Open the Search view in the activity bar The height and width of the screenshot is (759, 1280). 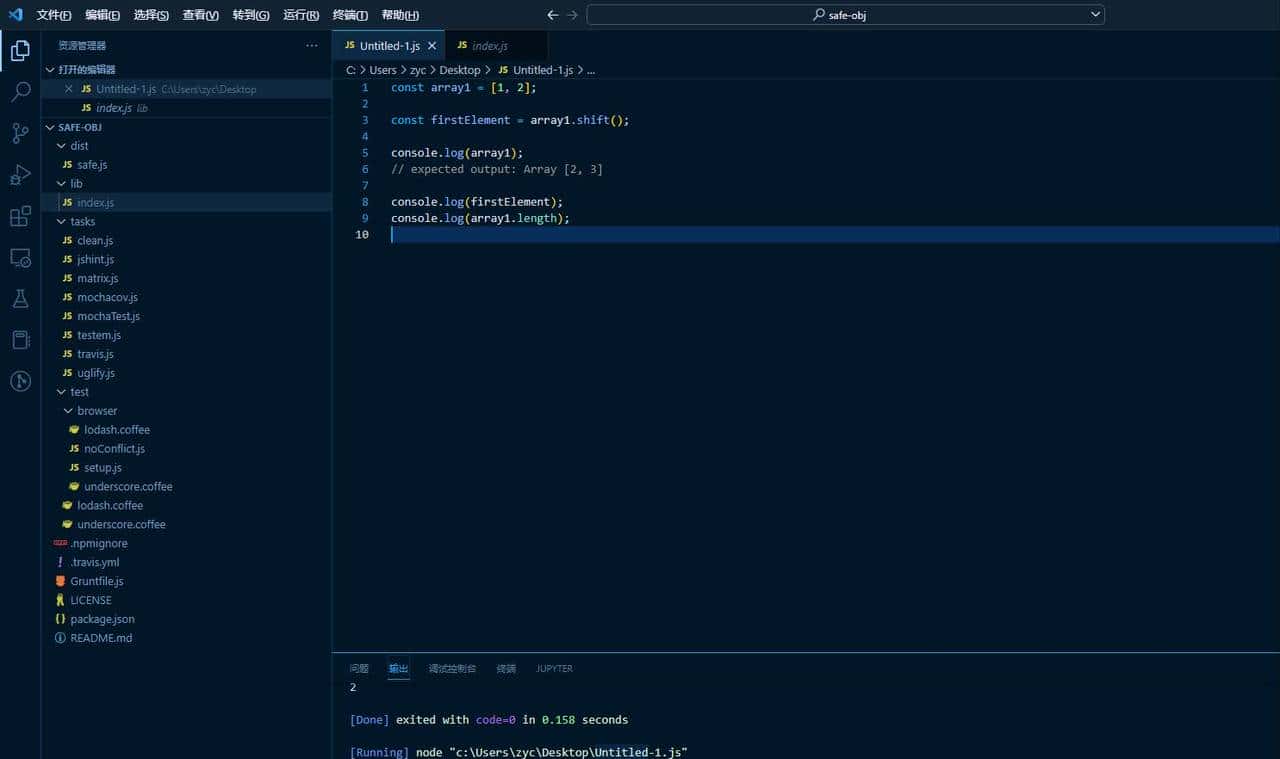pyautogui.click(x=18, y=91)
